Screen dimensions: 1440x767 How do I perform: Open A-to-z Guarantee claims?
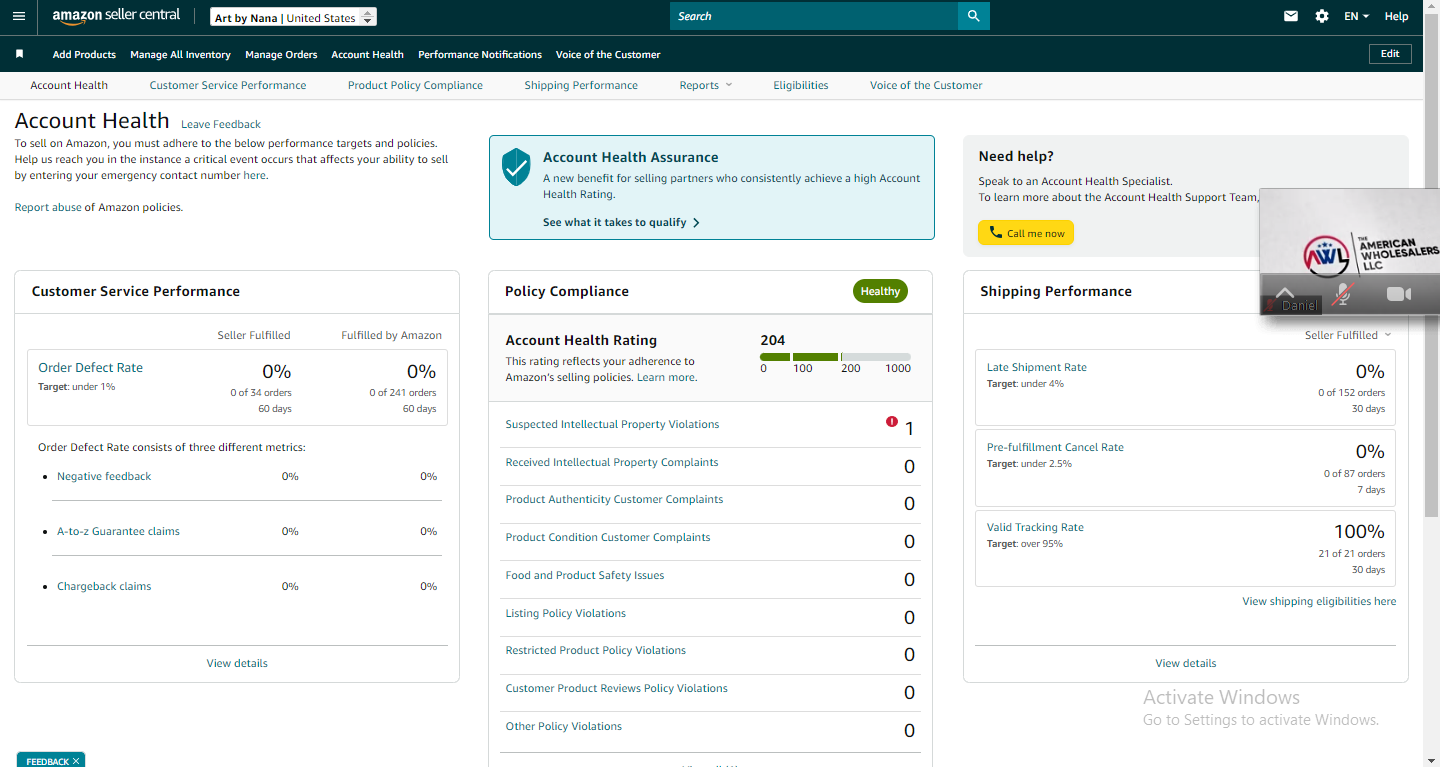coord(118,531)
